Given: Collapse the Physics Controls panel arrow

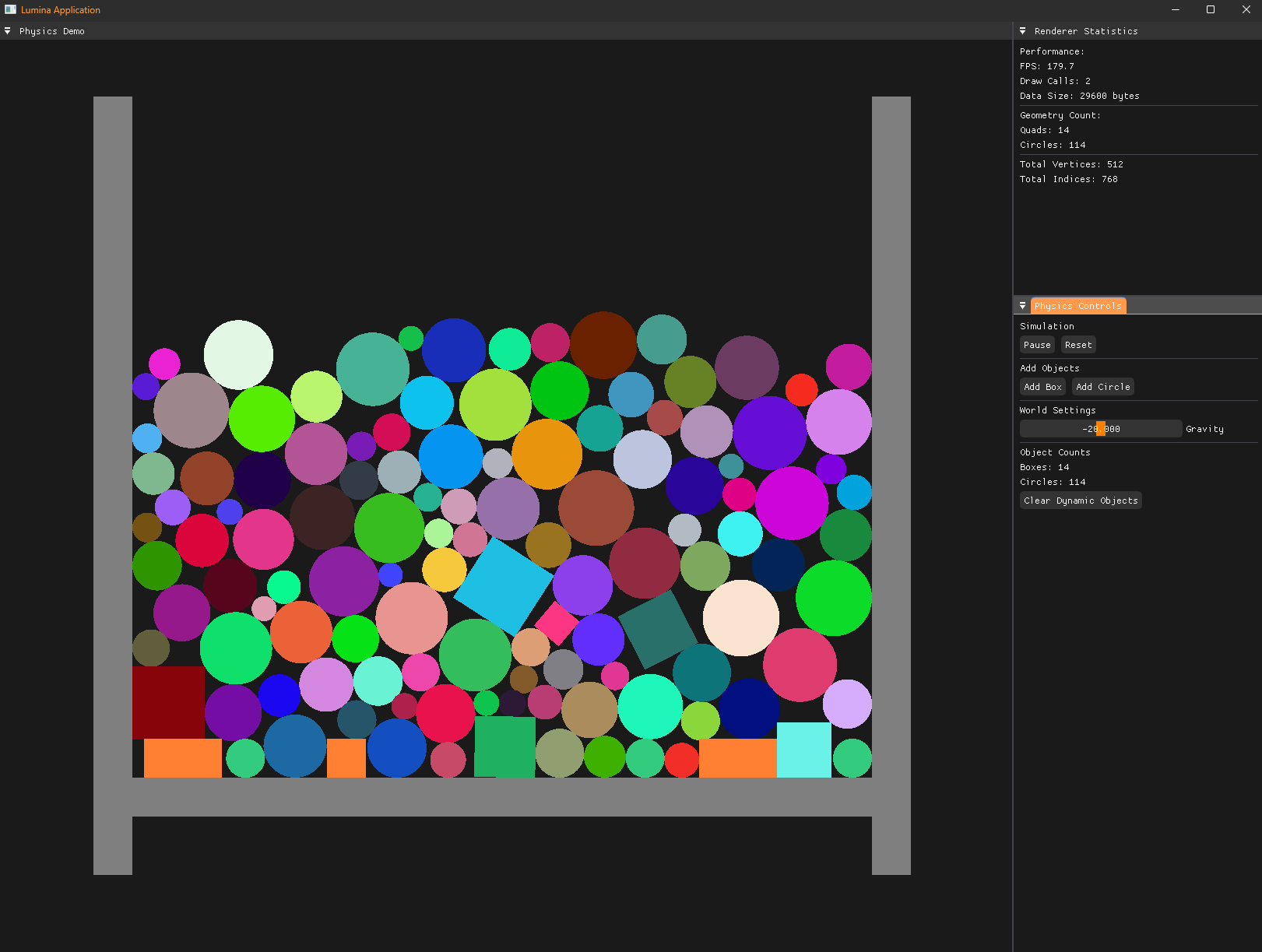Looking at the screenshot, I should [x=1022, y=306].
